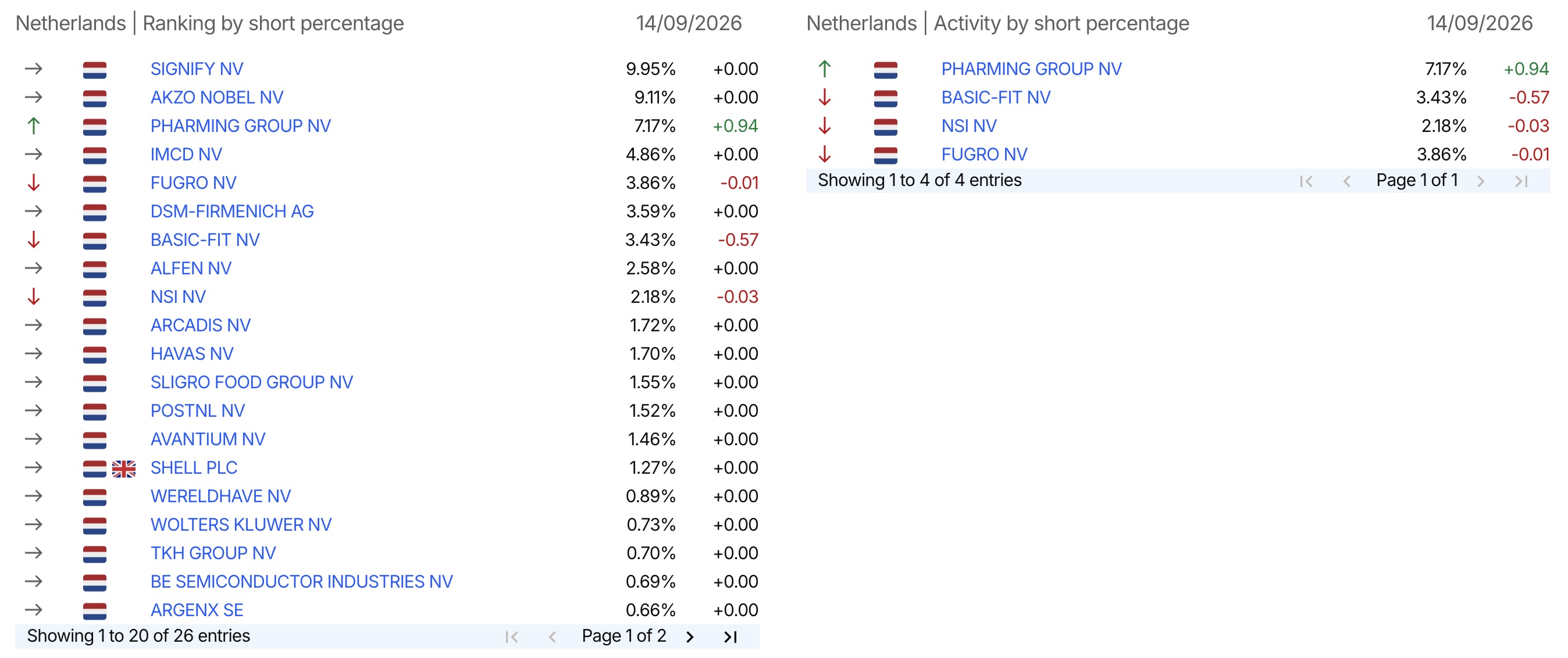Screen dimensions: 1568x658
Task: Click first-page icon in ranking table pagination
Action: [512, 636]
